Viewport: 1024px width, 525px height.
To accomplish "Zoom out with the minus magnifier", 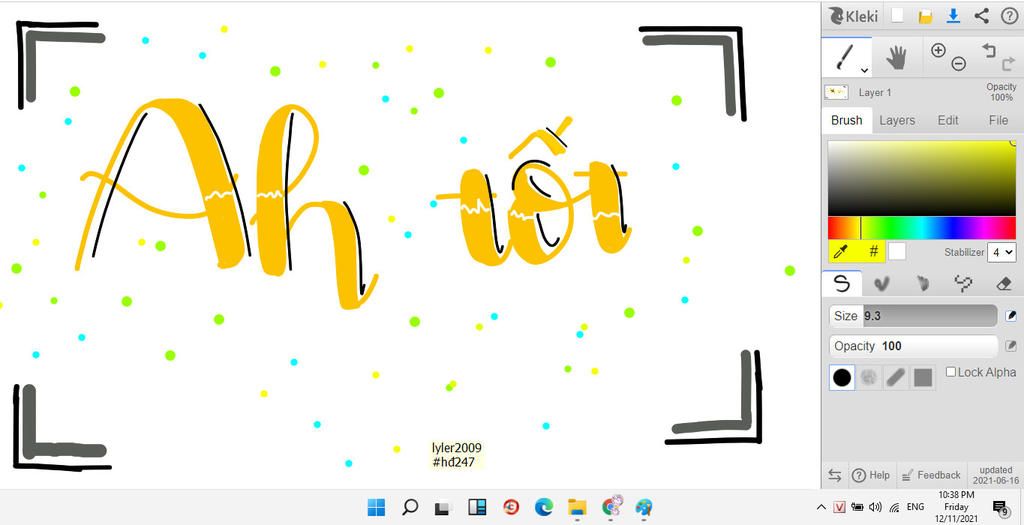I will pos(958,64).
